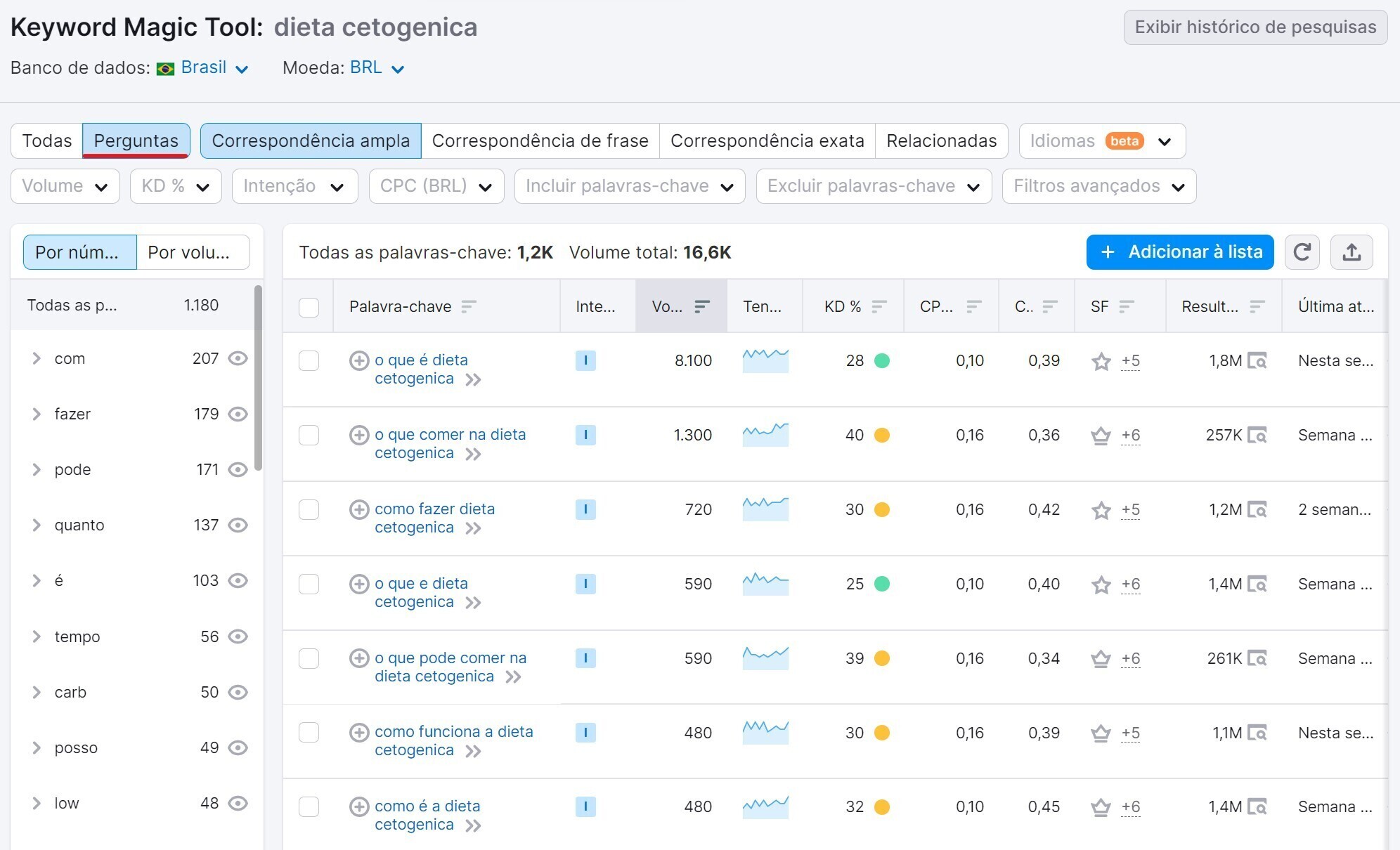Toggle the eye icon next to 'fazer' group
Image resolution: width=1400 pixels, height=850 pixels.
point(238,414)
